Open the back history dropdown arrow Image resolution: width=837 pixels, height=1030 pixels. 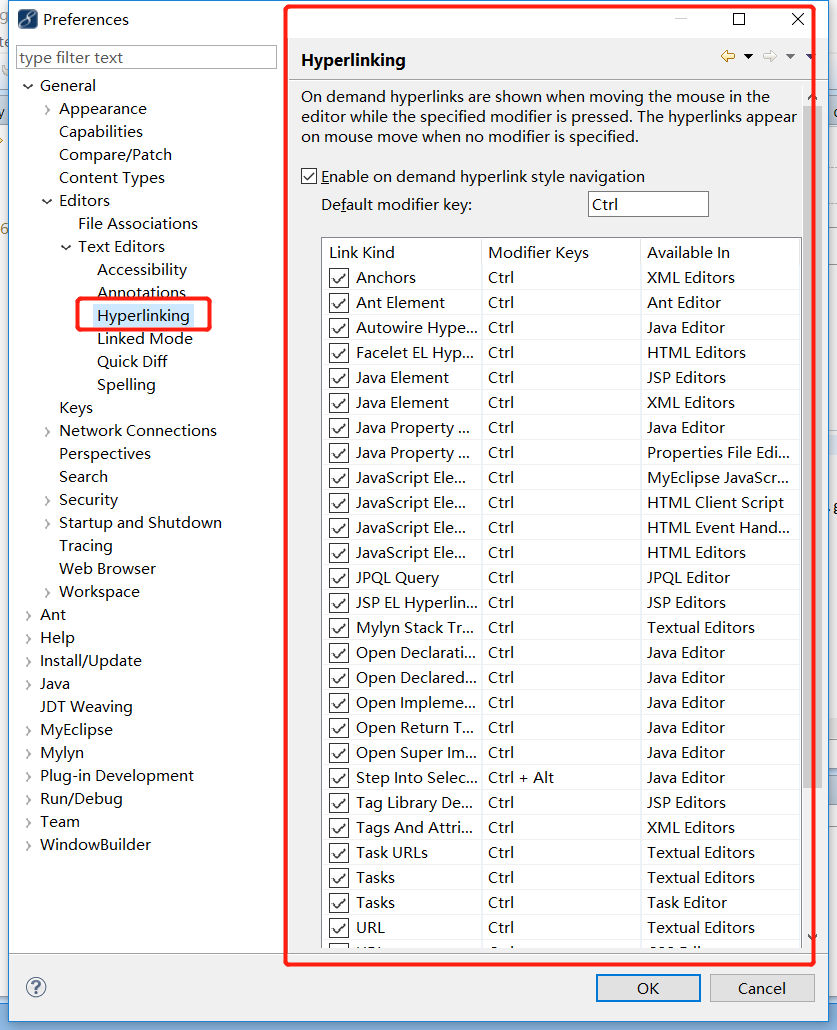(x=748, y=56)
